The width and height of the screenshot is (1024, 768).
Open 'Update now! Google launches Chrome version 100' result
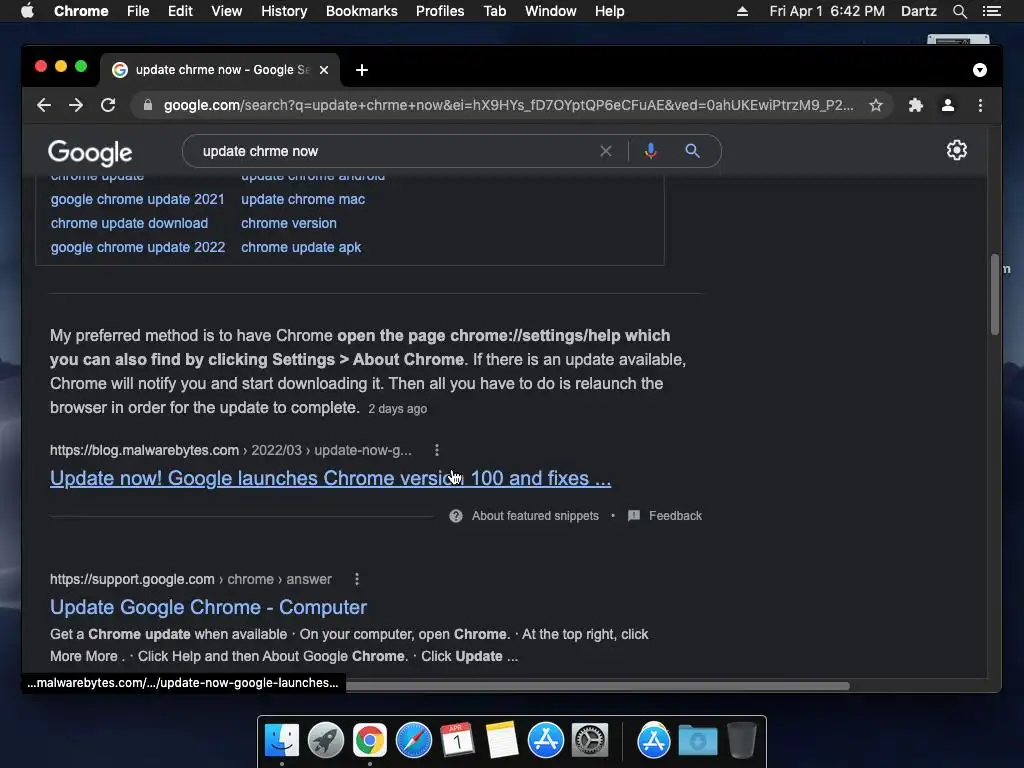coord(330,478)
